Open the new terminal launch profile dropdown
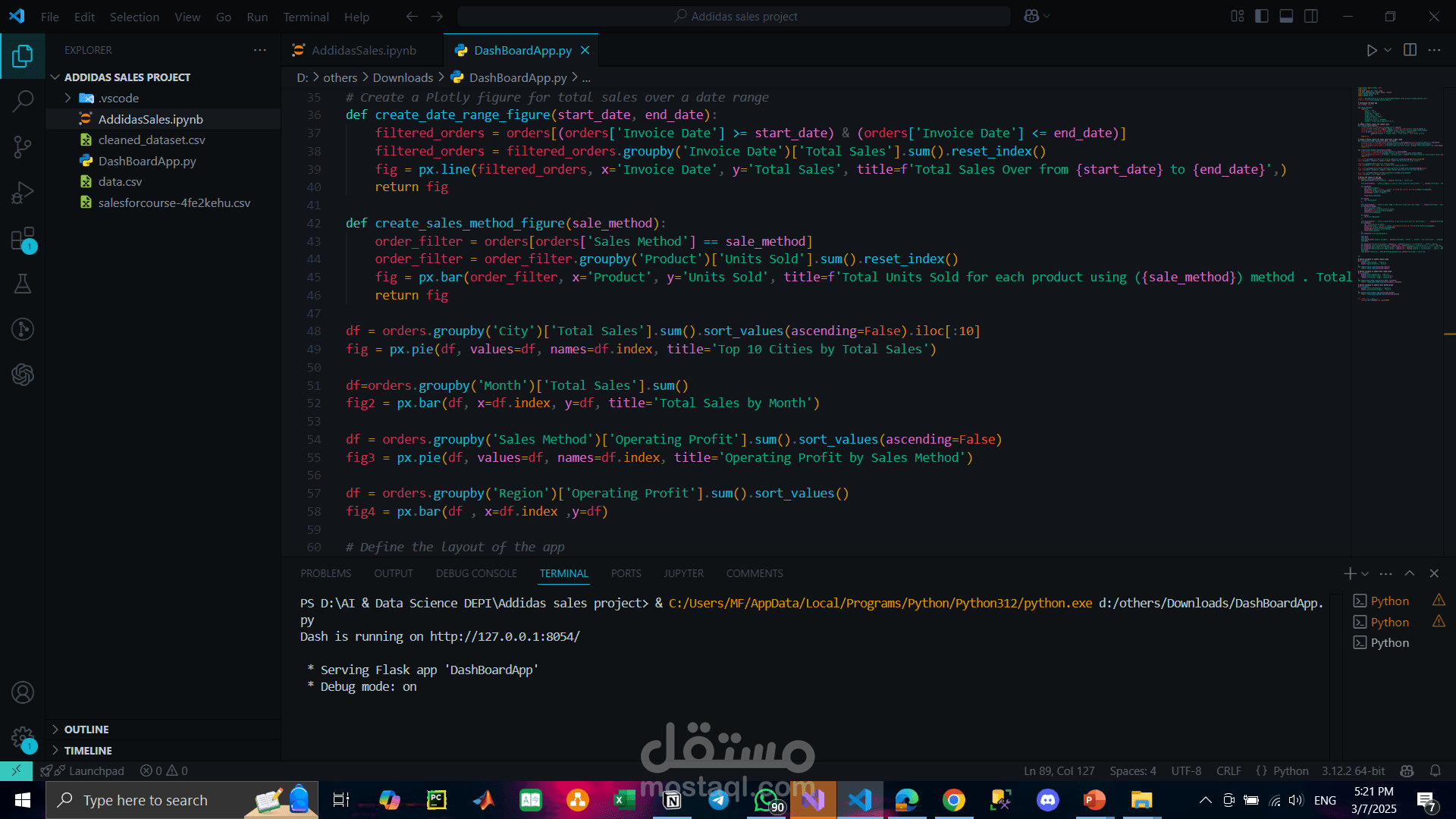 coord(1365,574)
